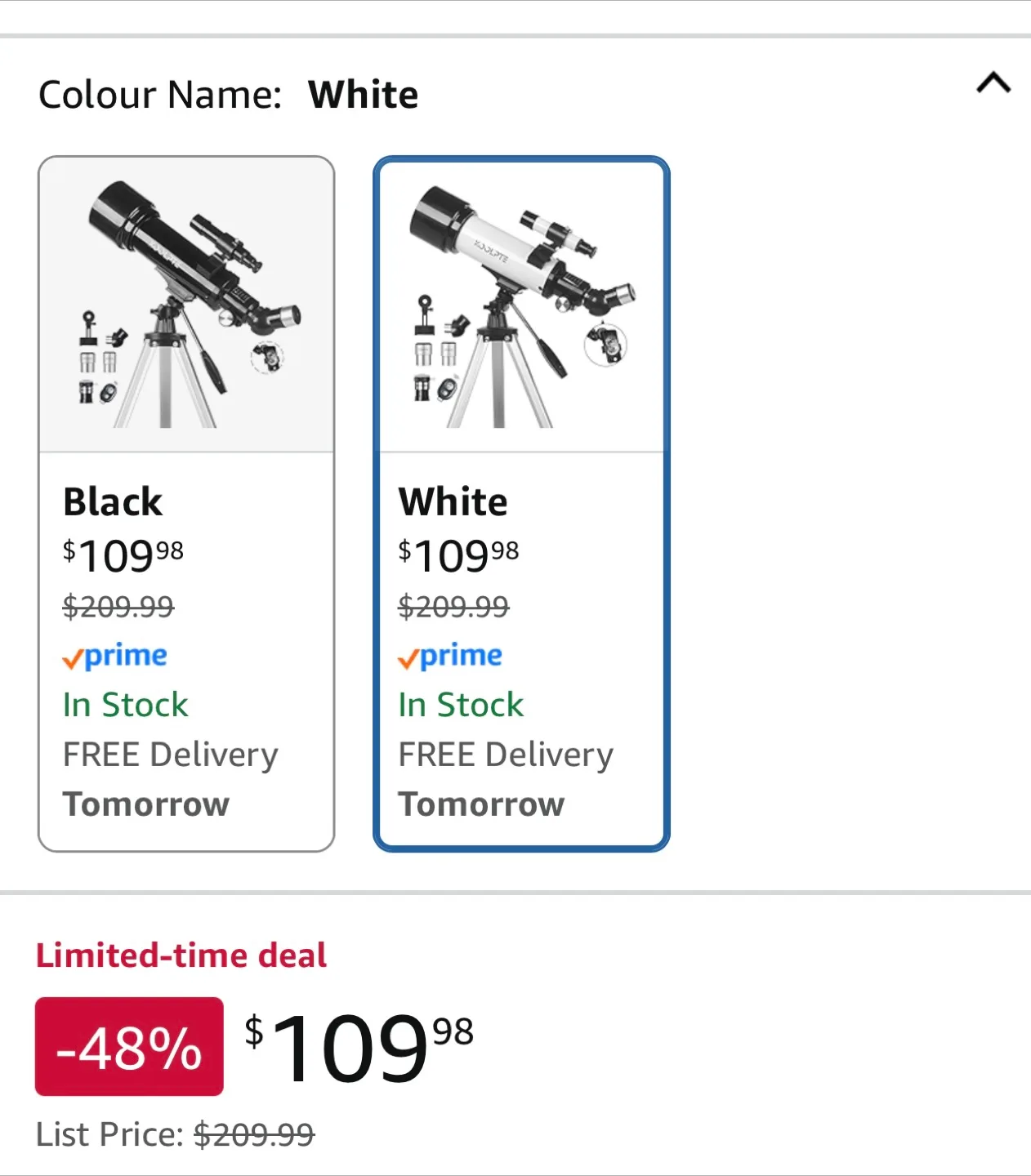Select the White telescope thumbnail image
The image size is (1031, 1176).
pyautogui.click(x=521, y=305)
